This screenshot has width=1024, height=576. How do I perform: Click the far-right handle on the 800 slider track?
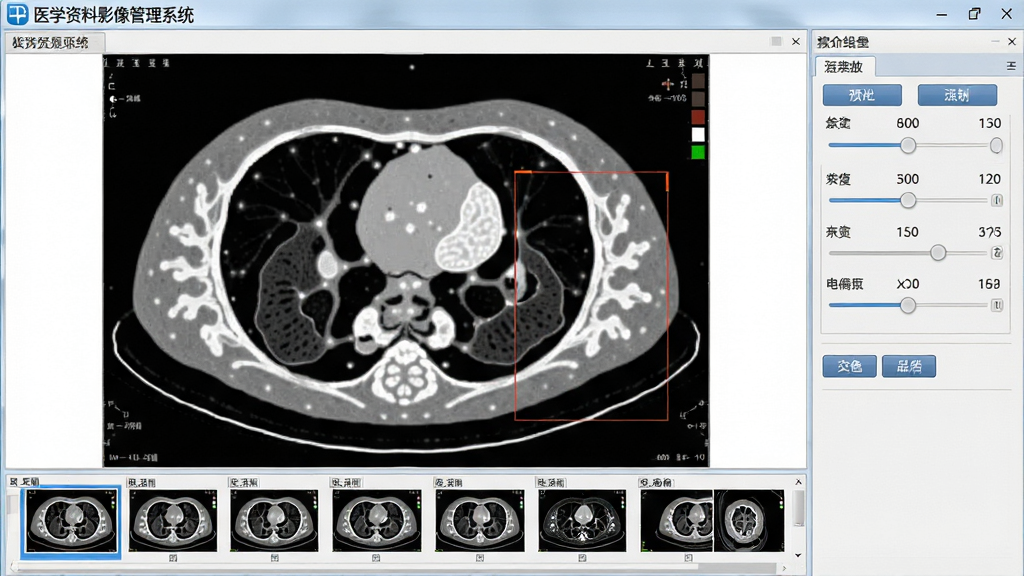coord(996,146)
